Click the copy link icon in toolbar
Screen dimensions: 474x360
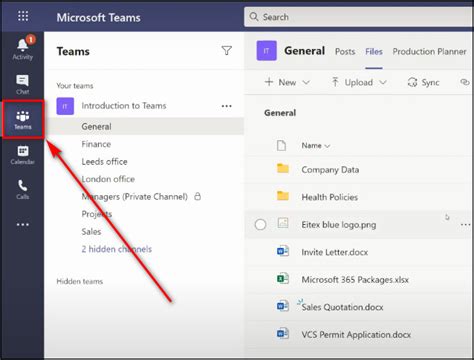464,82
